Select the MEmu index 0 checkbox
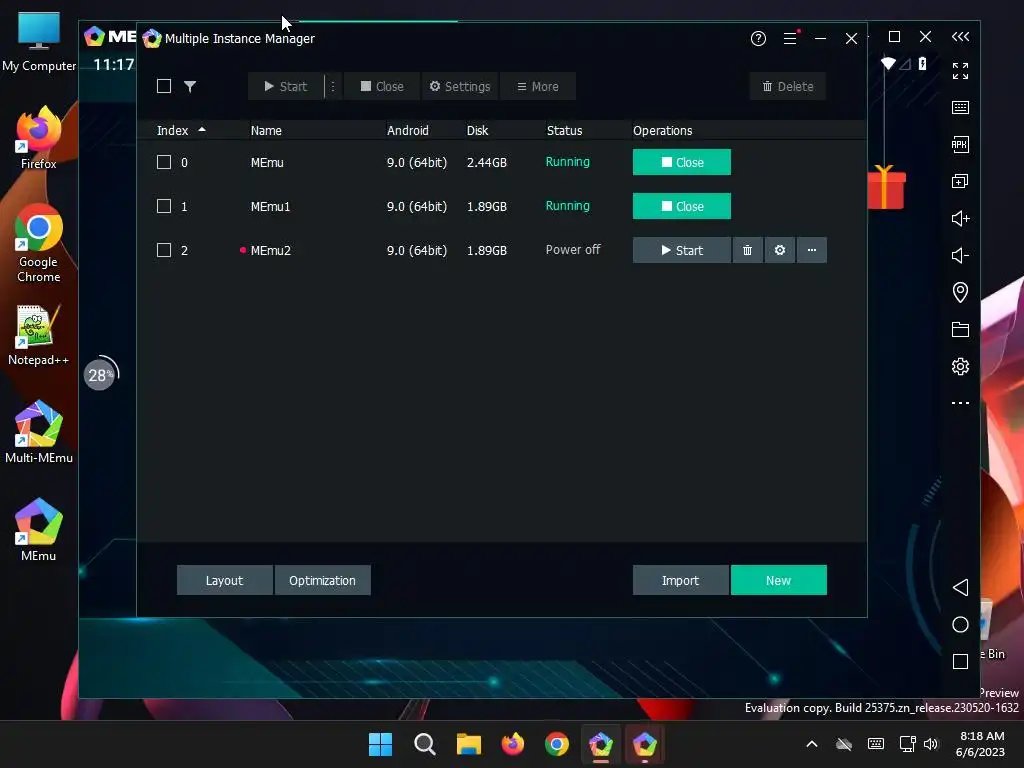This screenshot has height=768, width=1024. tap(164, 162)
